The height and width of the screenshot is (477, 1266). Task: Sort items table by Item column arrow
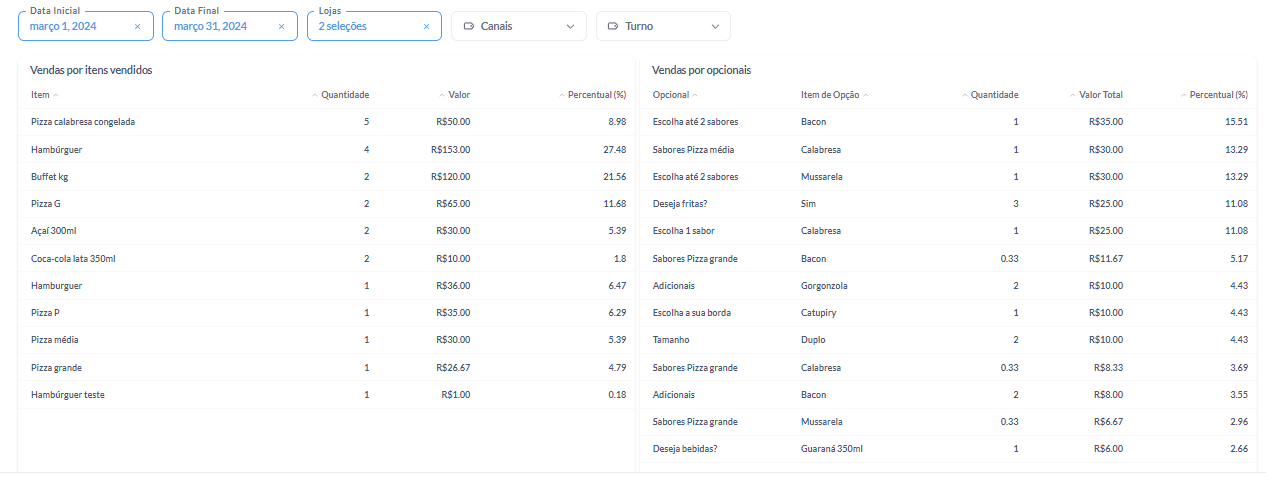56,95
